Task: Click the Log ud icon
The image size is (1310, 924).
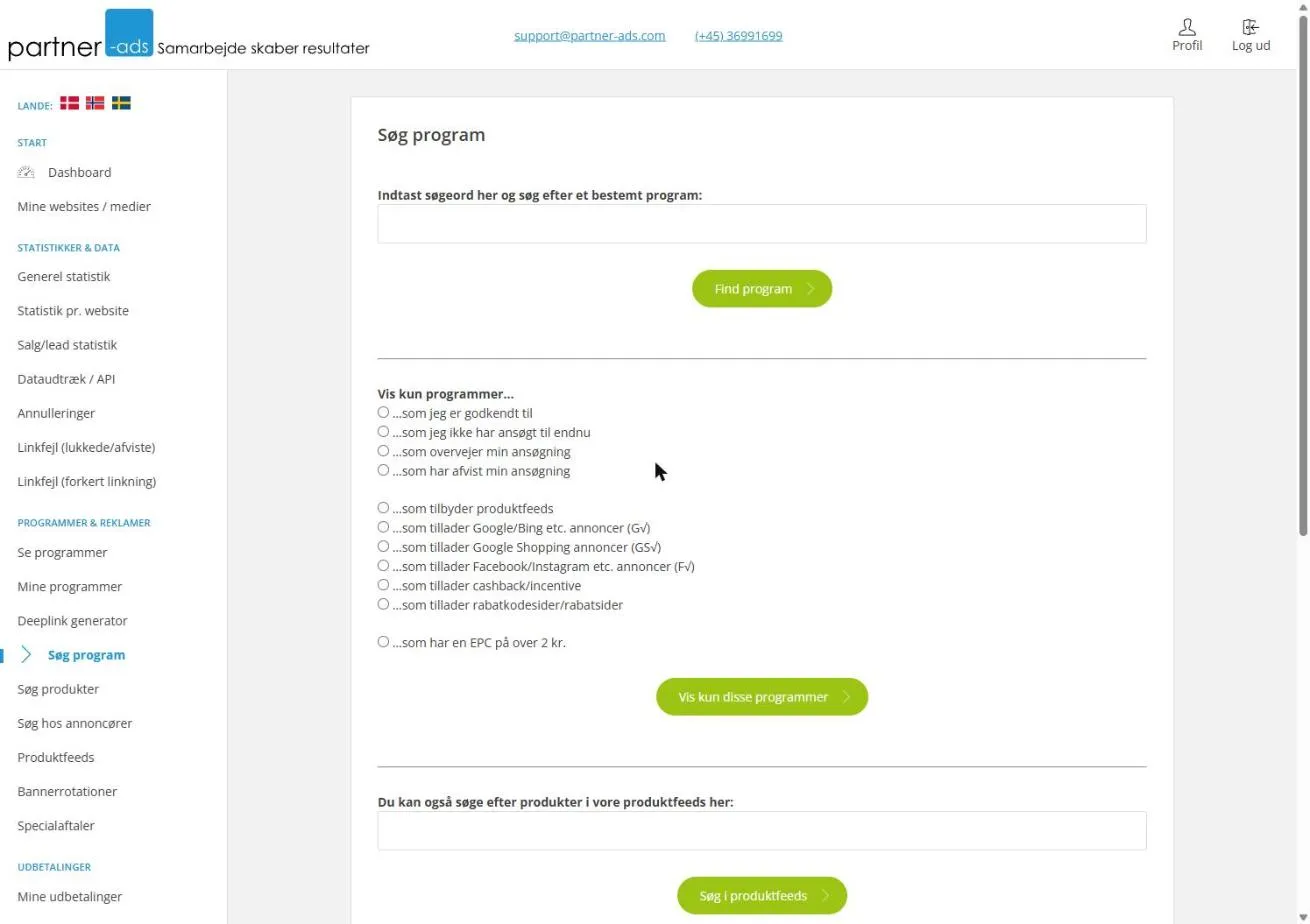Action: tap(1251, 35)
